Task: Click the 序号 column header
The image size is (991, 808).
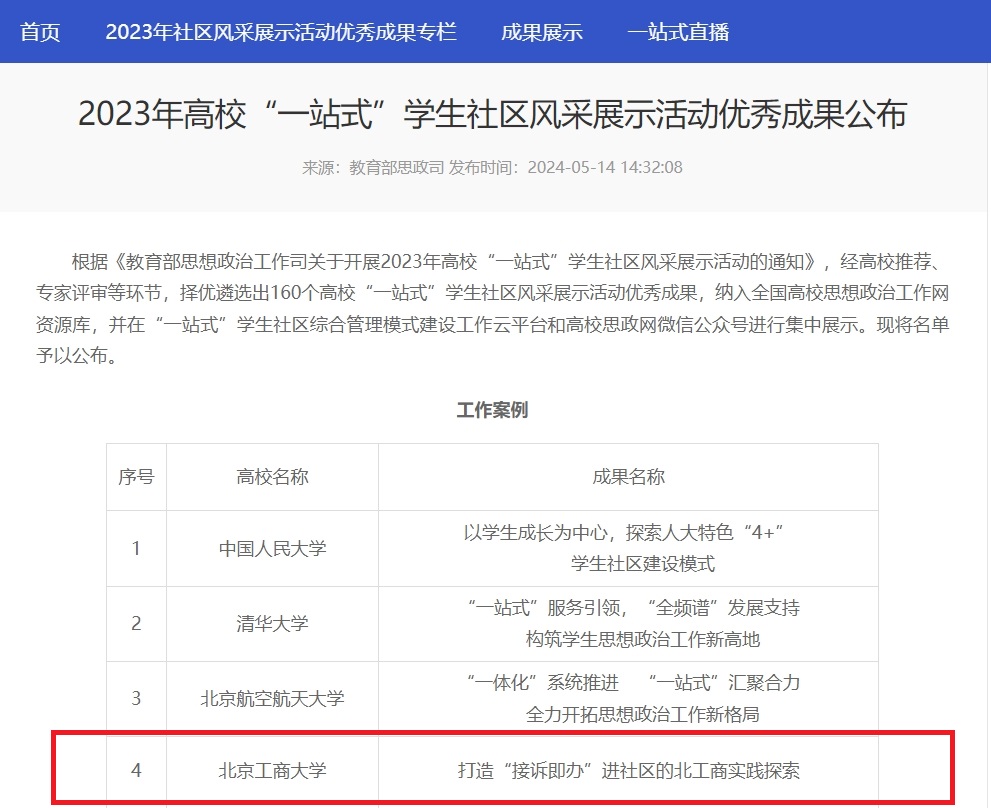Action: [x=136, y=477]
